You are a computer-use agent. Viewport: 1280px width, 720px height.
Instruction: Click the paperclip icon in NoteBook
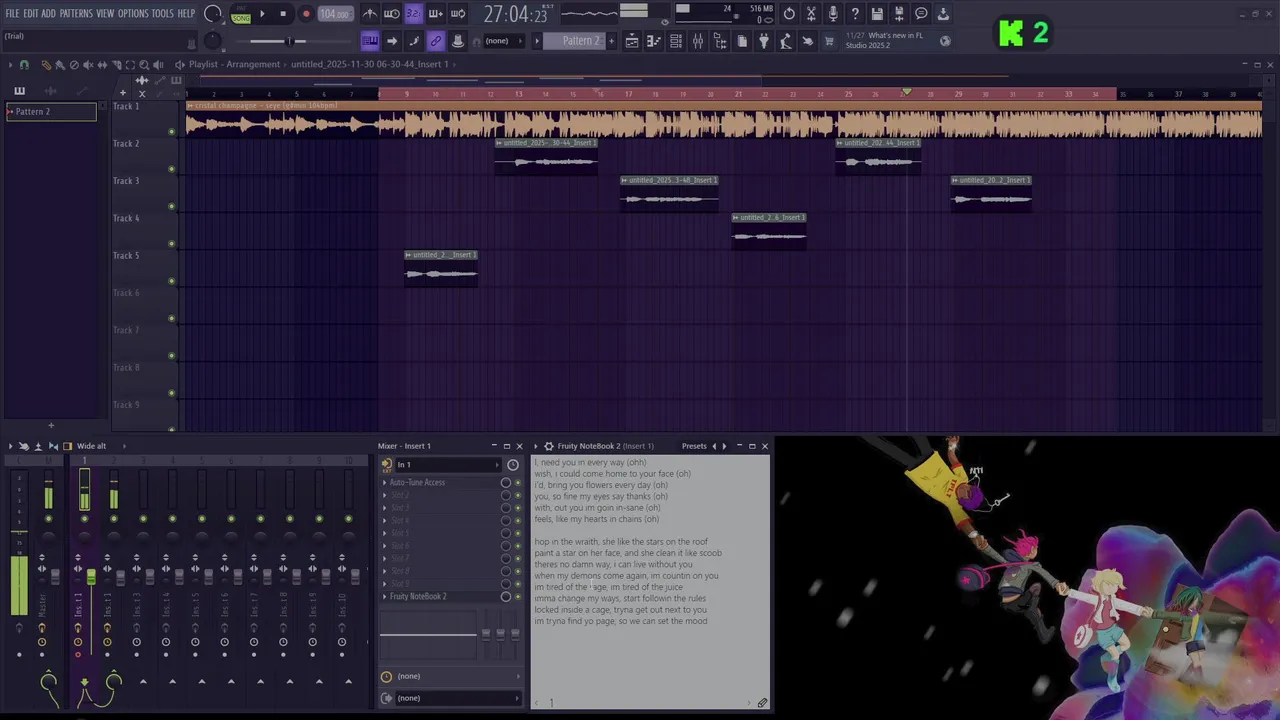pos(762,703)
